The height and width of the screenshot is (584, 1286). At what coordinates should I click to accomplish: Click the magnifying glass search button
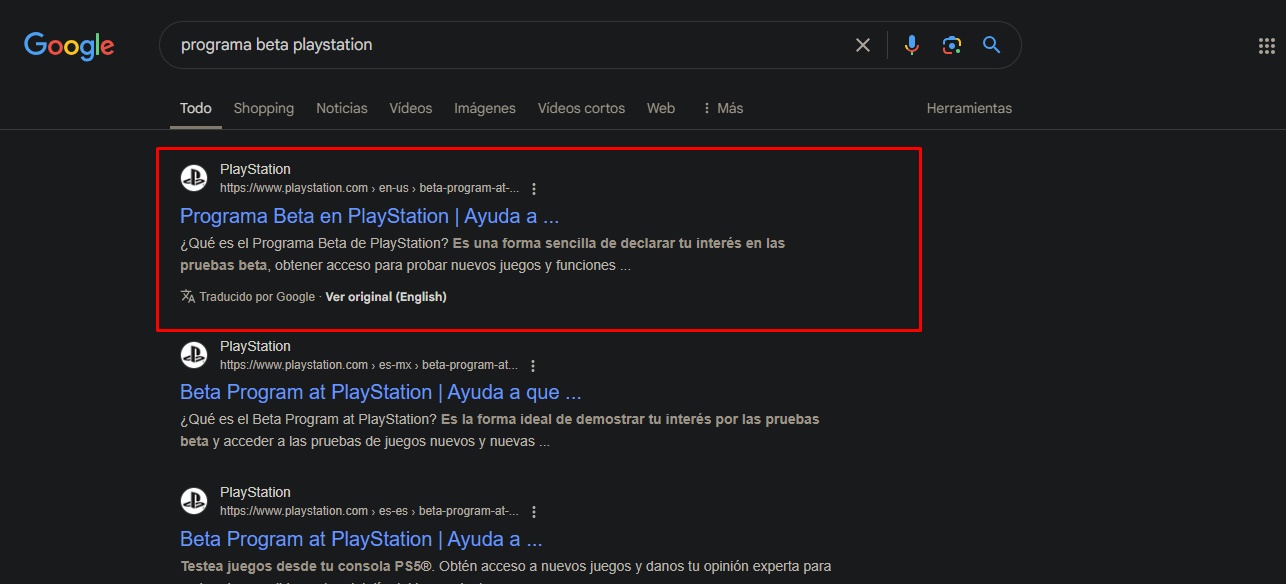(x=991, y=45)
